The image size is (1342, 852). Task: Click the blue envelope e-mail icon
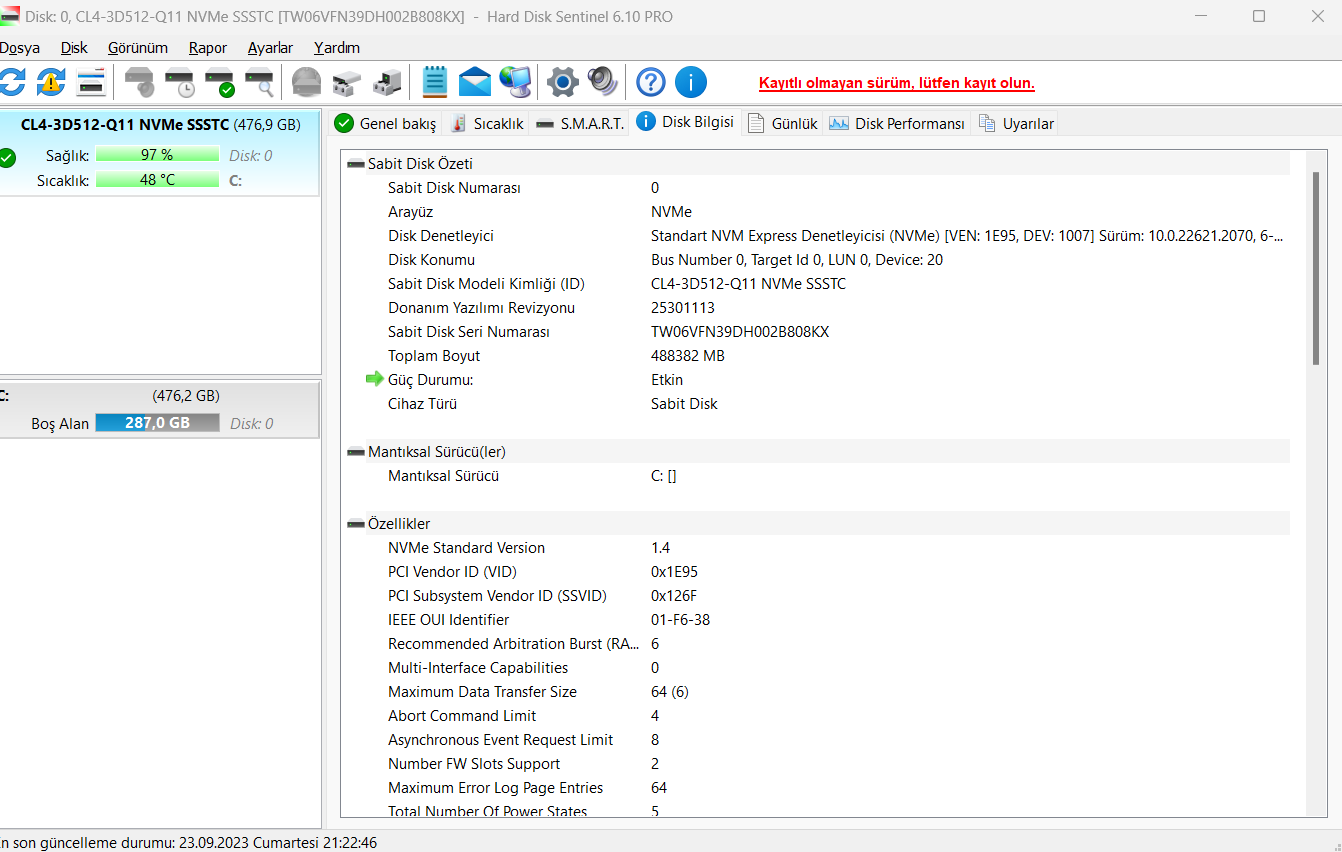click(x=475, y=82)
